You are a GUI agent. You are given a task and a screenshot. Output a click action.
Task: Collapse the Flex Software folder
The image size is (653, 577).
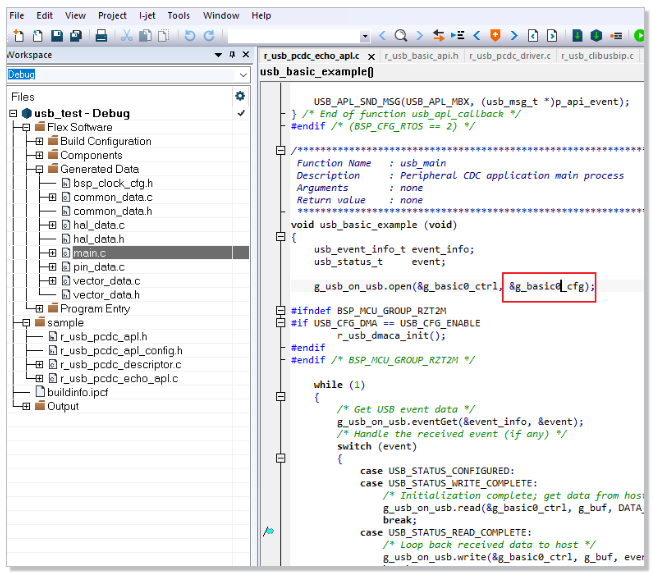pyautogui.click(x=26, y=127)
